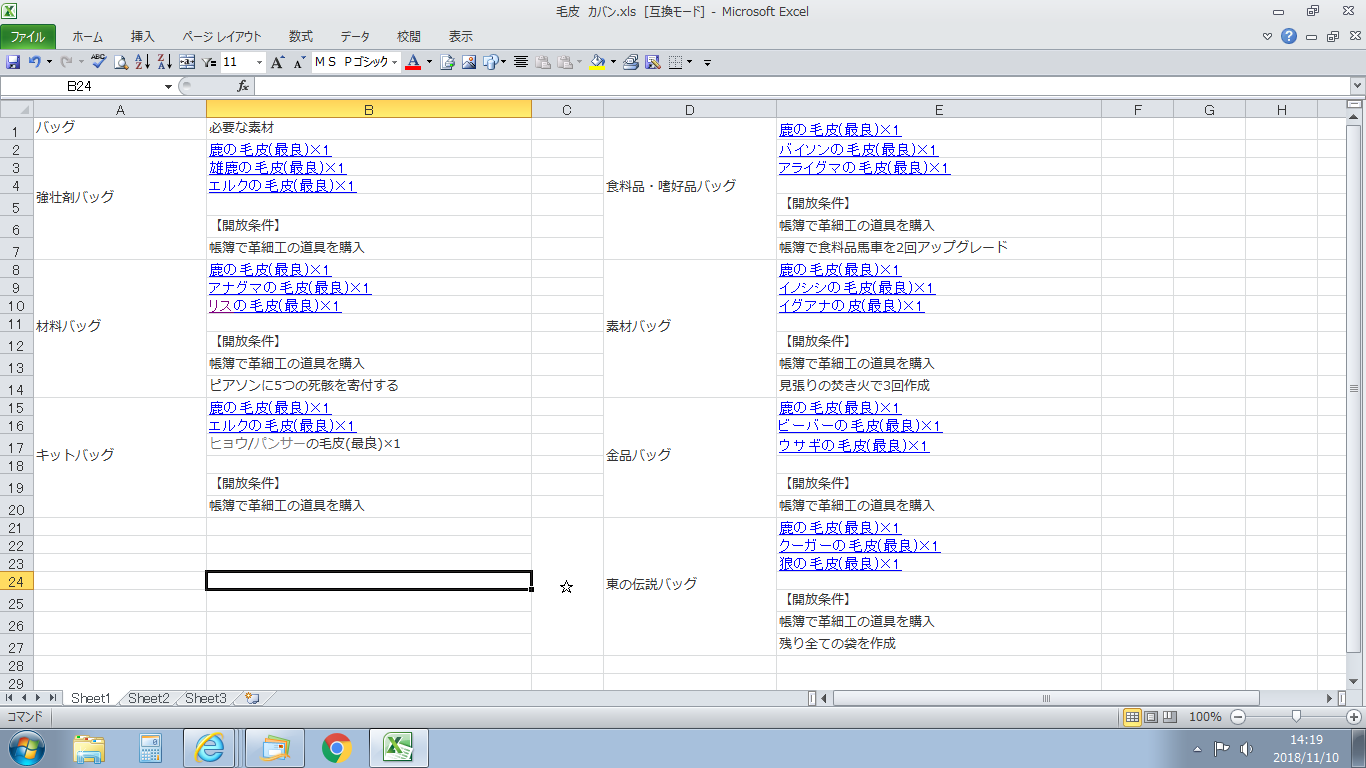
Task: Open Chrome from the taskbar
Action: (x=337, y=748)
